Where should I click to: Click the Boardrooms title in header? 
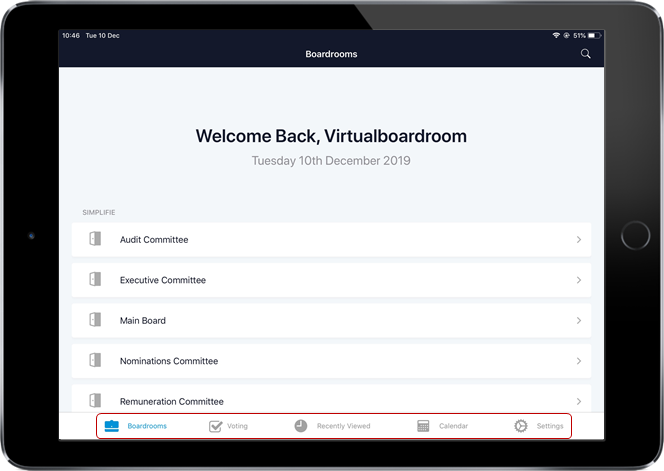(331, 54)
